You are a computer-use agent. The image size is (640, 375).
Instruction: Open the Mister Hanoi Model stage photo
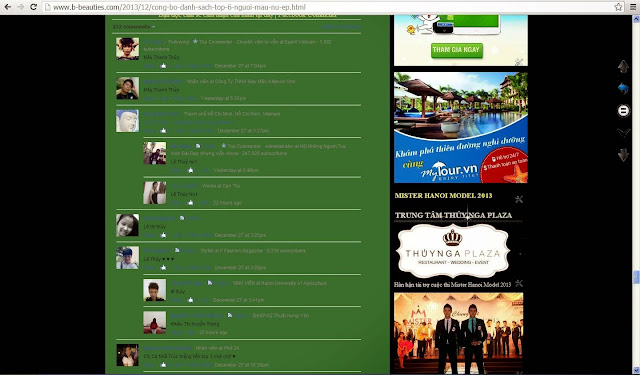pos(458,332)
